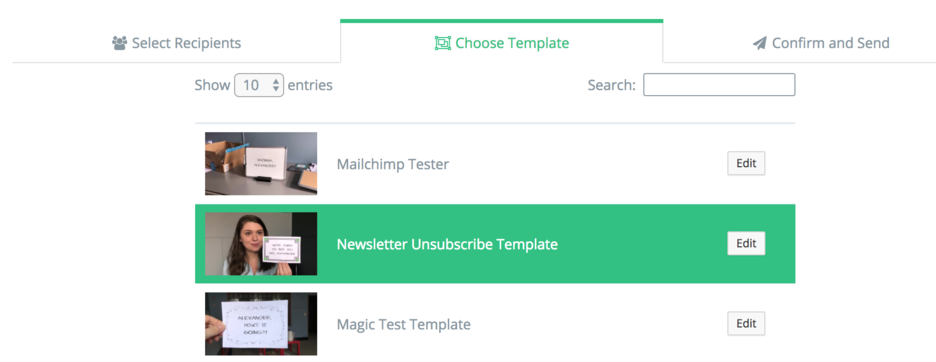Click the template icon beside Choose Template
This screenshot has height=362, width=936.
click(442, 43)
